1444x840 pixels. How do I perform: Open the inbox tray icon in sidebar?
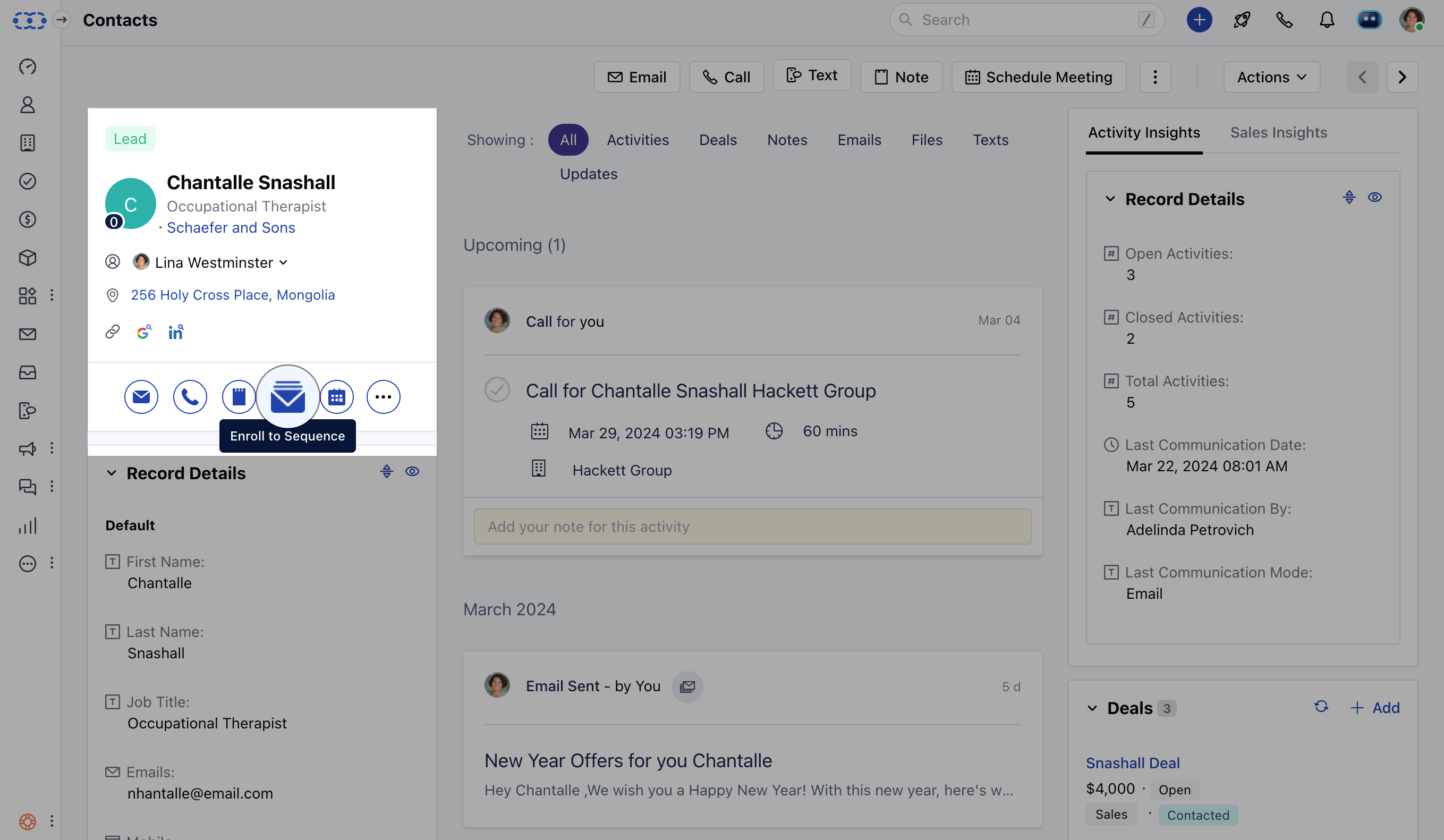pyautogui.click(x=28, y=372)
